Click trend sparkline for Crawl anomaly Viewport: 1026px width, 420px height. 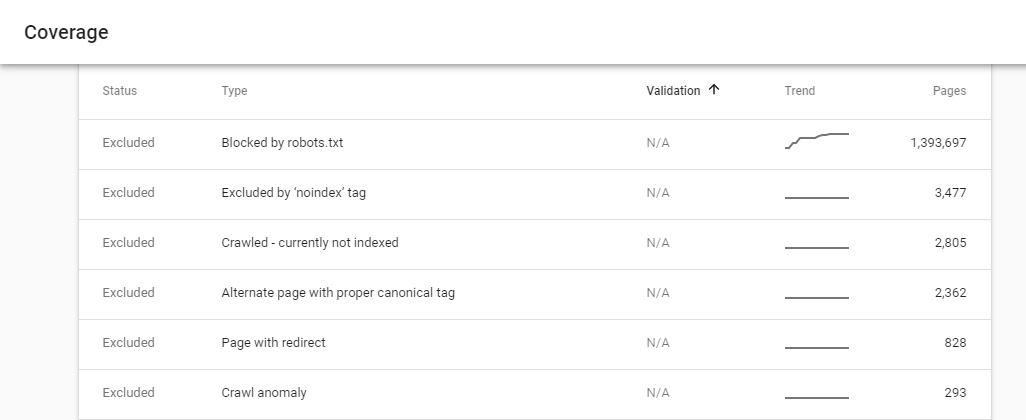tap(816, 397)
